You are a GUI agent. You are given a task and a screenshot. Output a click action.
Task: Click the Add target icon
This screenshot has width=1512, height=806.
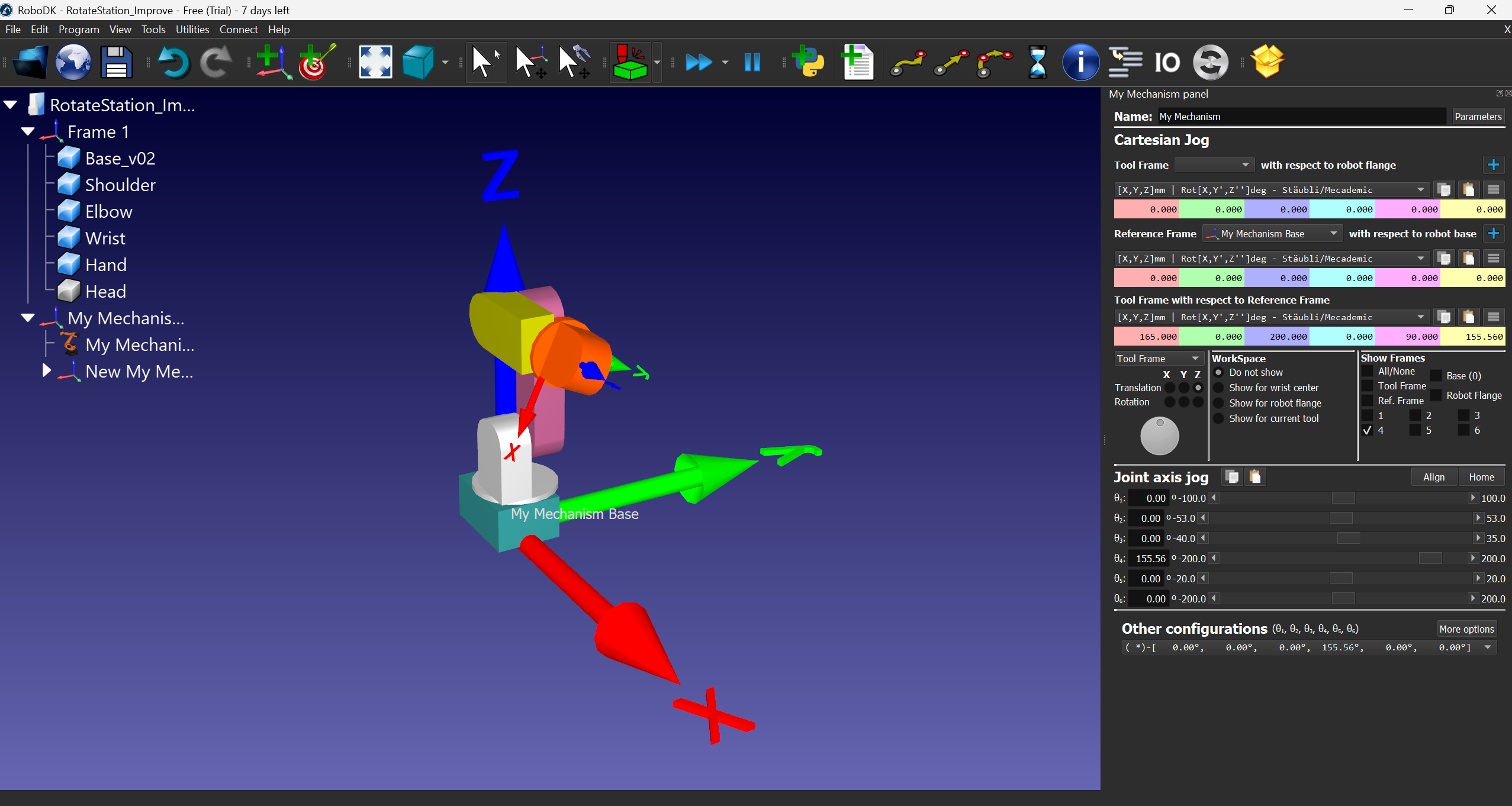316,62
